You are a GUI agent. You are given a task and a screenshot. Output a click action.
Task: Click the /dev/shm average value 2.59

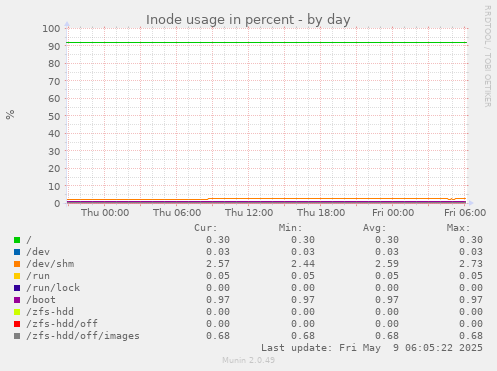(387, 264)
